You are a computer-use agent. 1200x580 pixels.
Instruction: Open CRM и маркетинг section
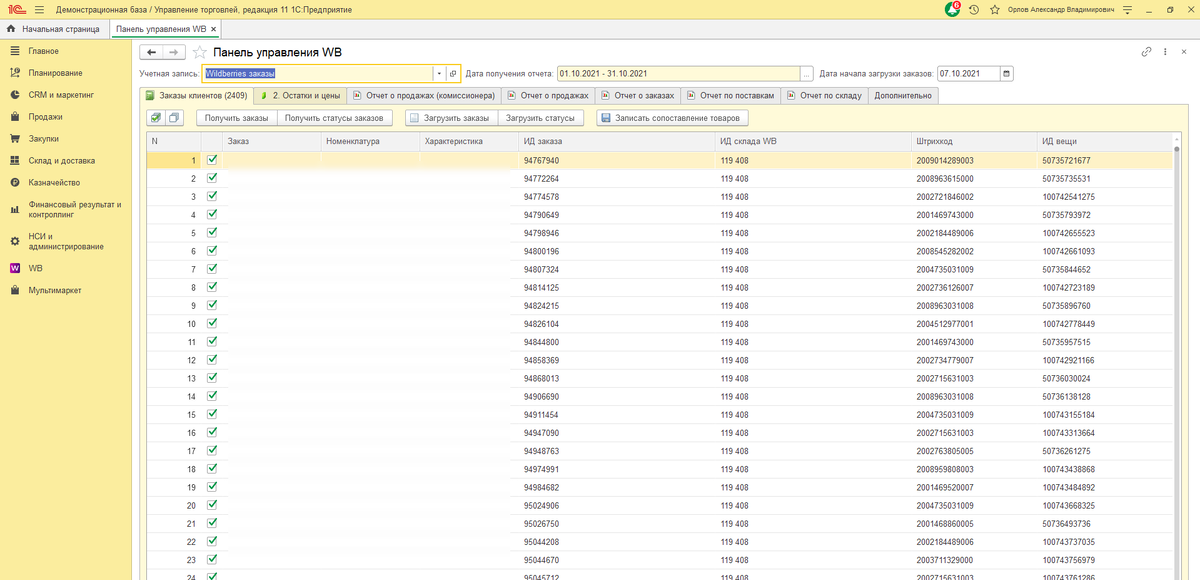coord(60,95)
